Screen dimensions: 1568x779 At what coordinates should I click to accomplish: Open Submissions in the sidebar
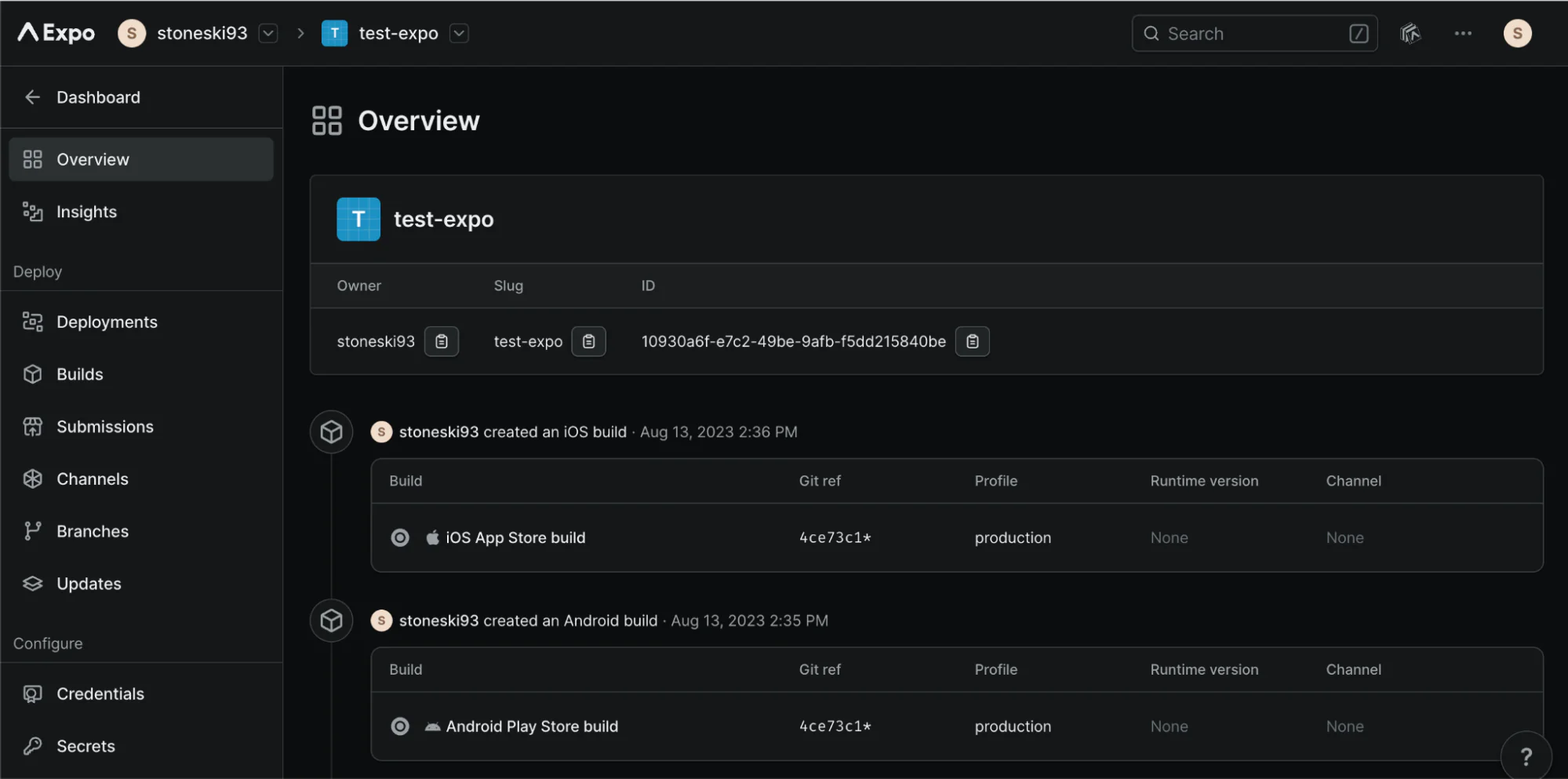coord(141,427)
